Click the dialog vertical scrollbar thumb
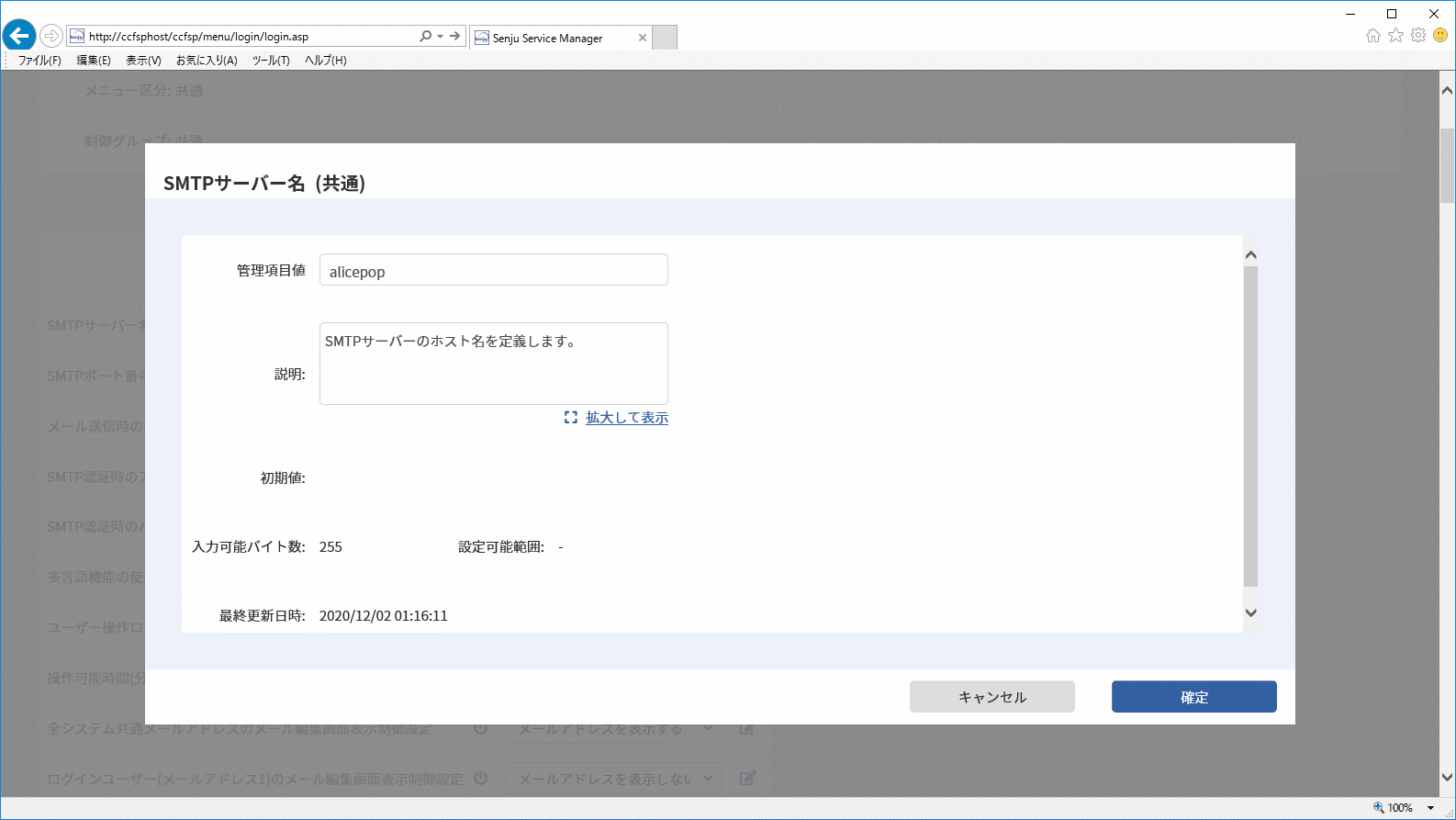 point(1250,426)
